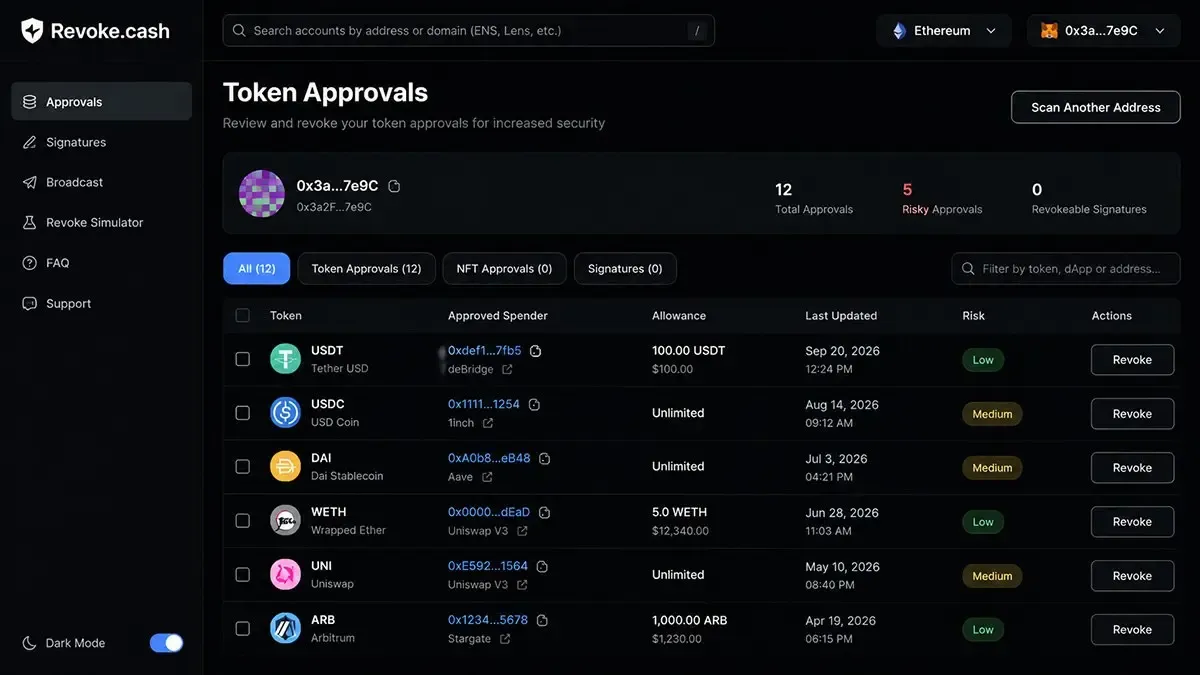Select the ARB row checkbox
The height and width of the screenshot is (675, 1200).
coord(242,629)
